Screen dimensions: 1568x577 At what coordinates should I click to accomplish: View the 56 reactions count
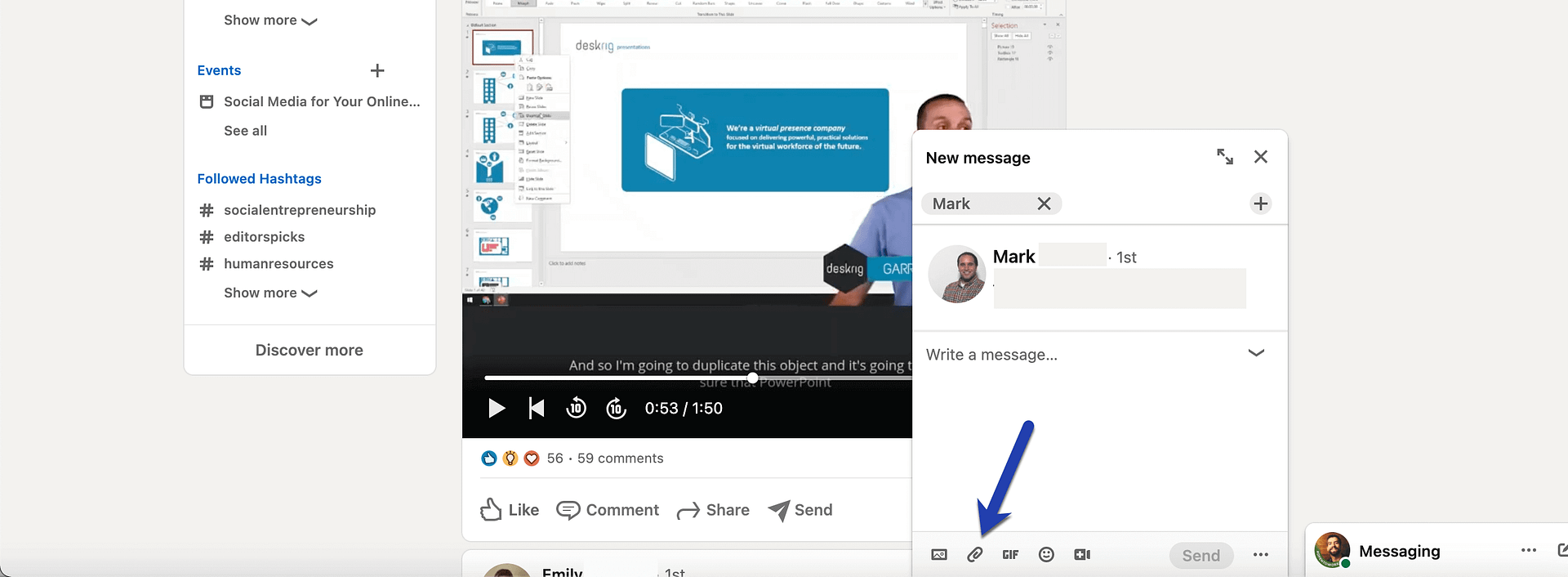555,458
